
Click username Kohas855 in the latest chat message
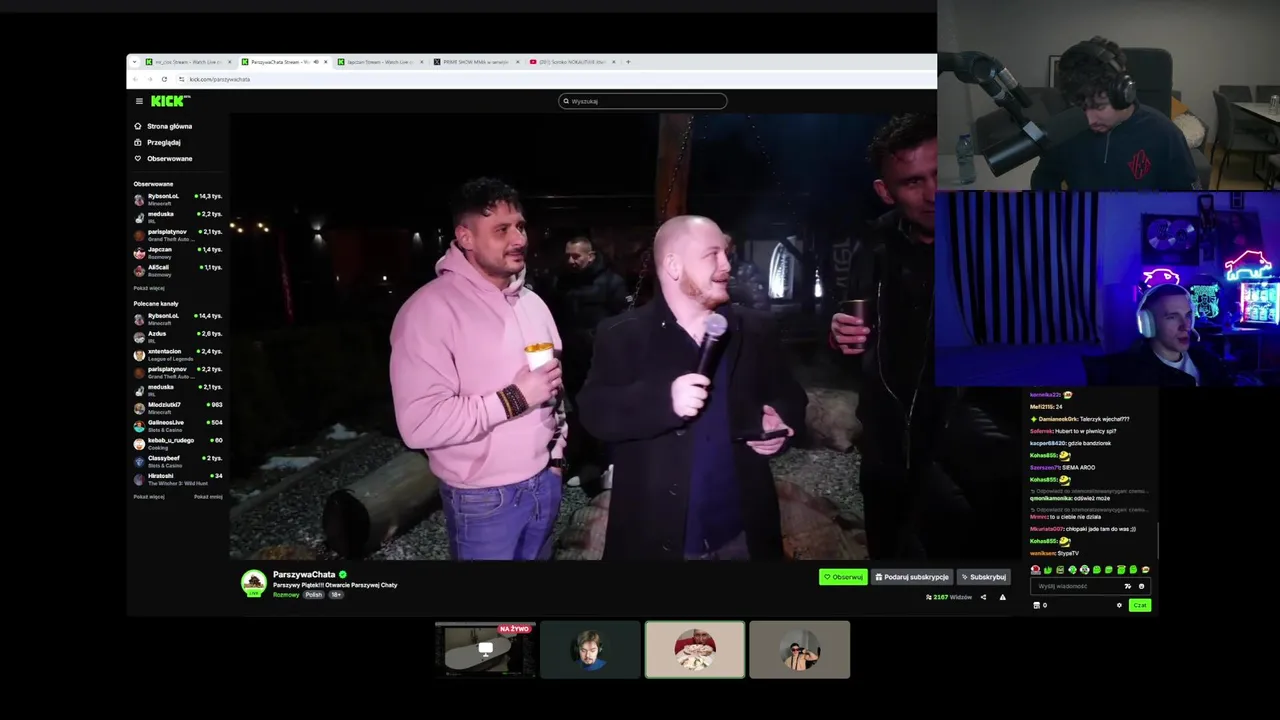click(x=1044, y=541)
